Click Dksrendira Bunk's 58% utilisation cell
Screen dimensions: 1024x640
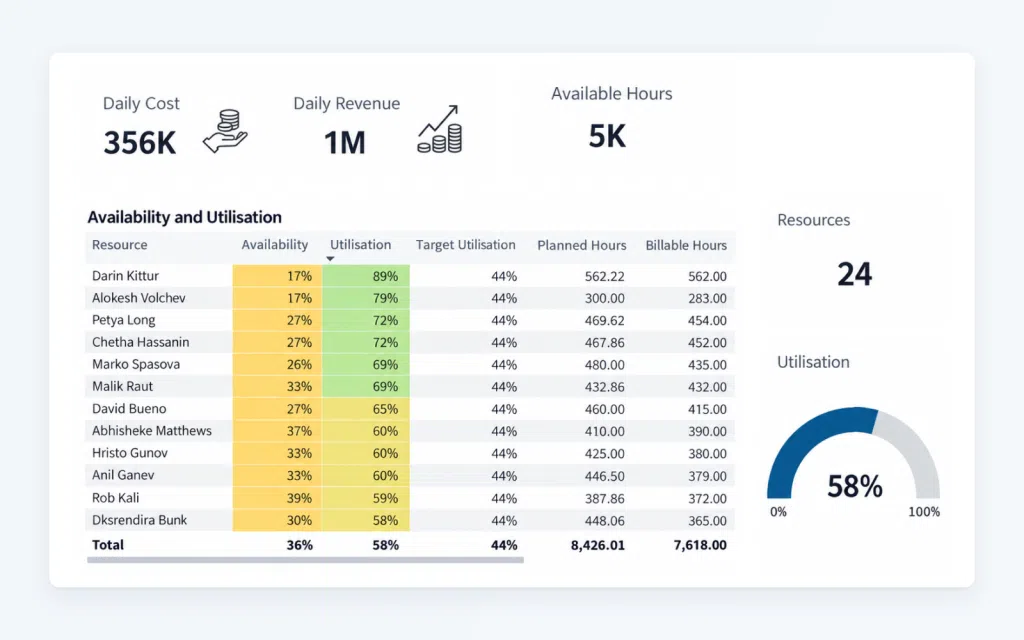[x=366, y=520]
